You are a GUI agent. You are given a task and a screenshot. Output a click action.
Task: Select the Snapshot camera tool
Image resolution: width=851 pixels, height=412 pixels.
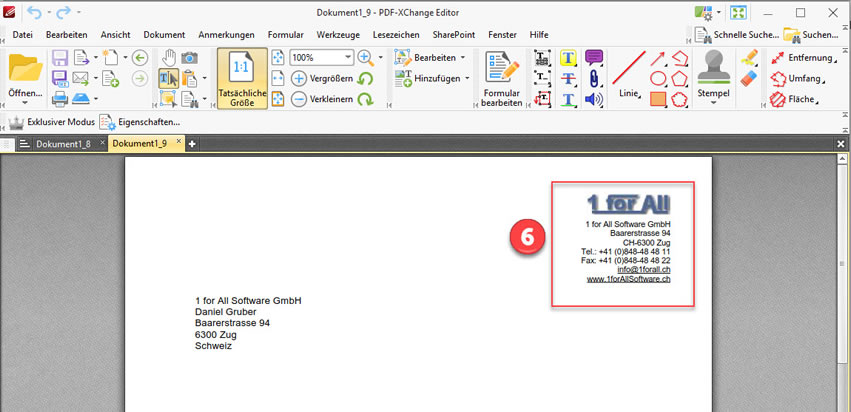(189, 58)
